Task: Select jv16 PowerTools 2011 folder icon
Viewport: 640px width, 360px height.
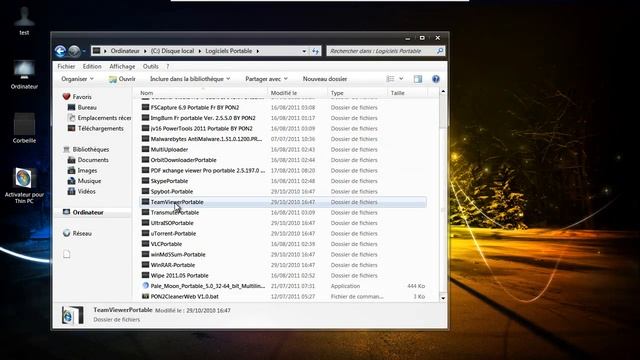Action: coord(145,128)
